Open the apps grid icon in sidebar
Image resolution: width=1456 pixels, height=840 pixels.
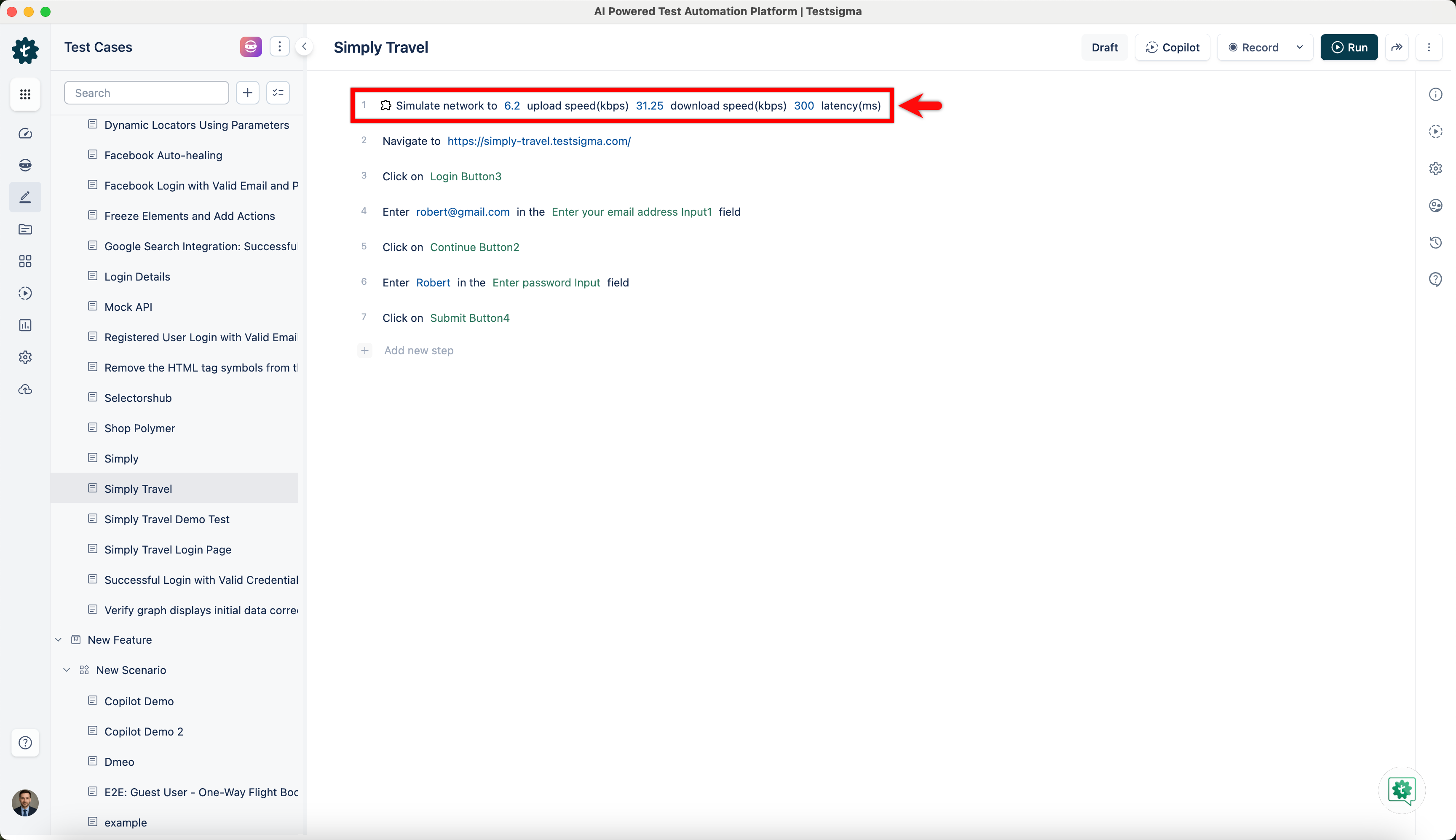(x=25, y=94)
